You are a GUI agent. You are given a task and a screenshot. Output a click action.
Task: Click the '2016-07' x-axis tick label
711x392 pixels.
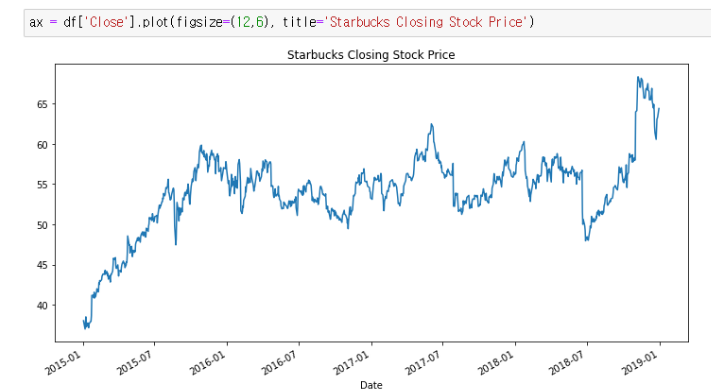pos(280,363)
